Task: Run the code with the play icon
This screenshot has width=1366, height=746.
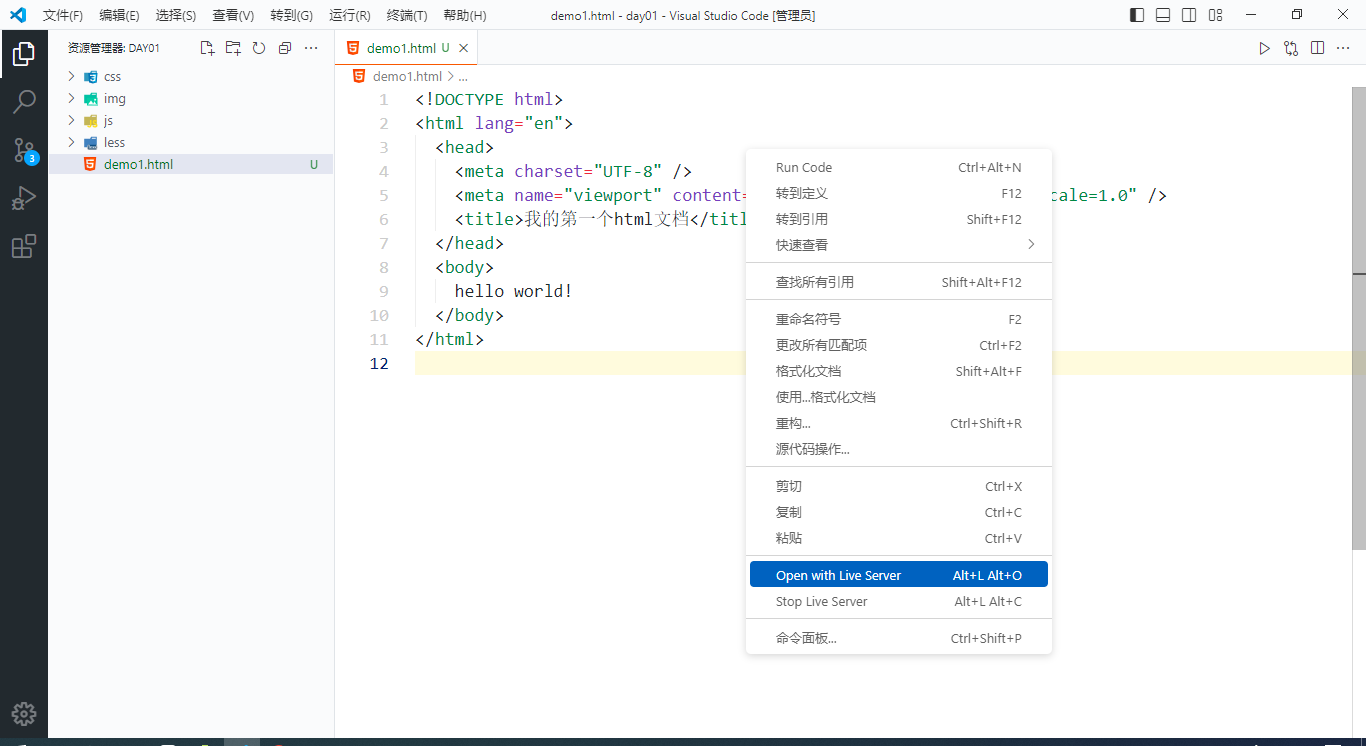Action: click(x=1264, y=48)
